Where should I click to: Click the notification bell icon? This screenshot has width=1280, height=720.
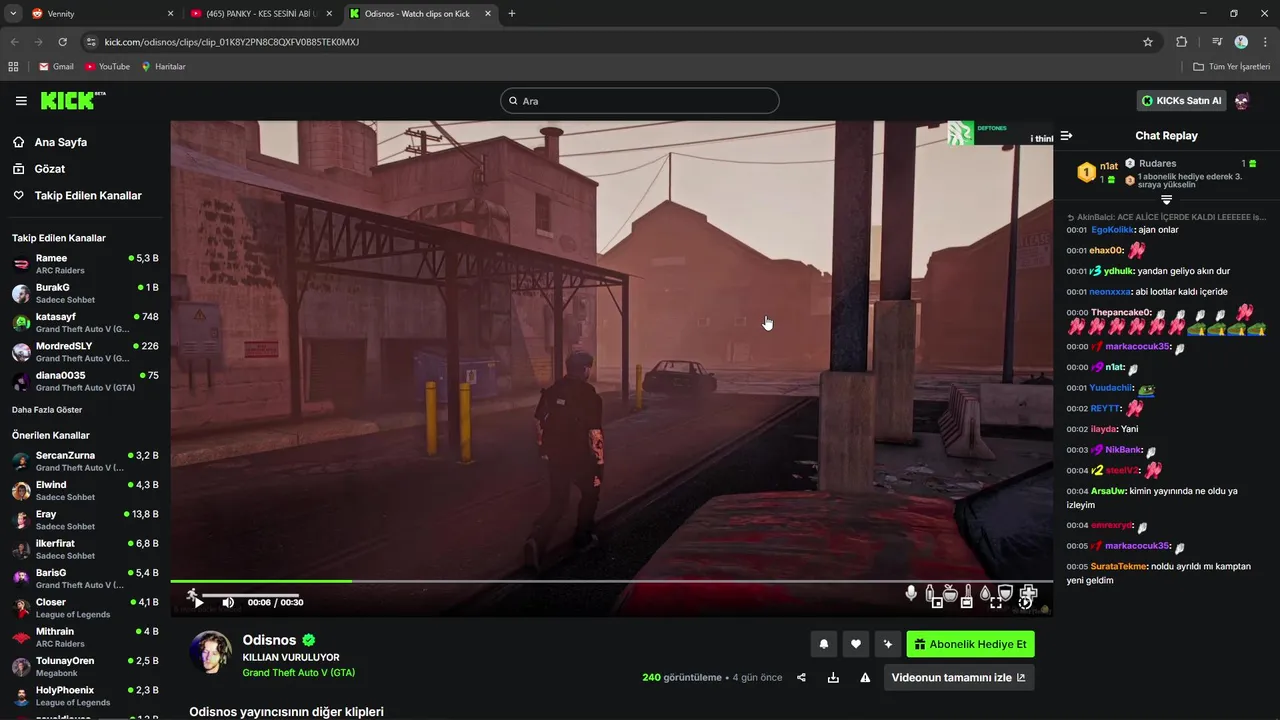[x=824, y=645]
